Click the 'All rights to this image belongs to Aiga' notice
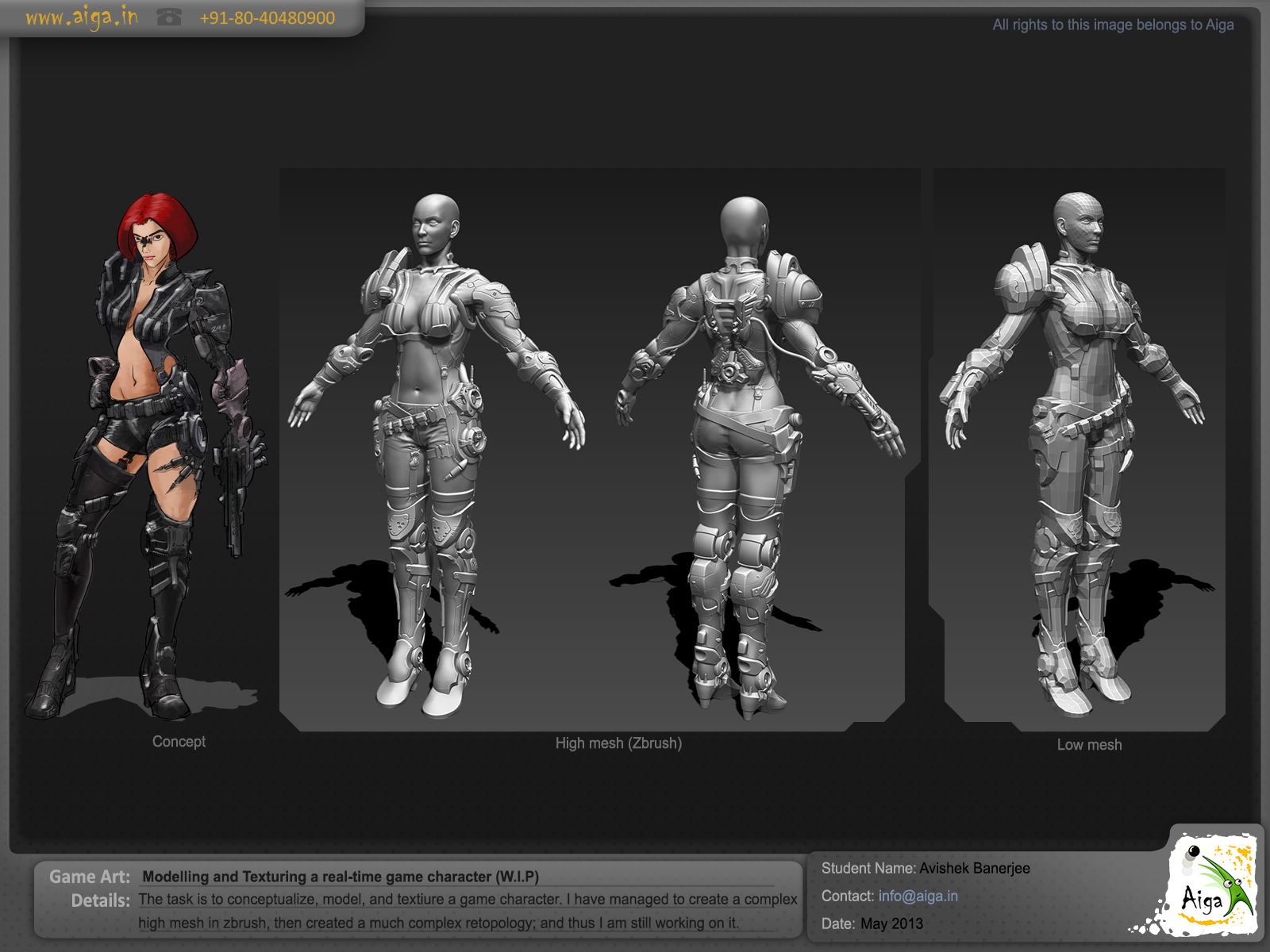This screenshot has width=1270, height=952. coord(1113,25)
